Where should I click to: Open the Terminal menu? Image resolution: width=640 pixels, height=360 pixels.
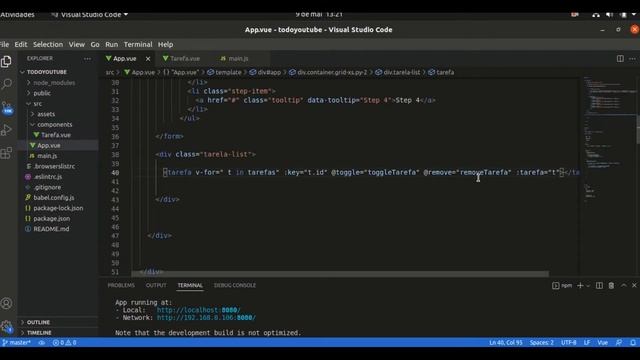tap(138, 44)
